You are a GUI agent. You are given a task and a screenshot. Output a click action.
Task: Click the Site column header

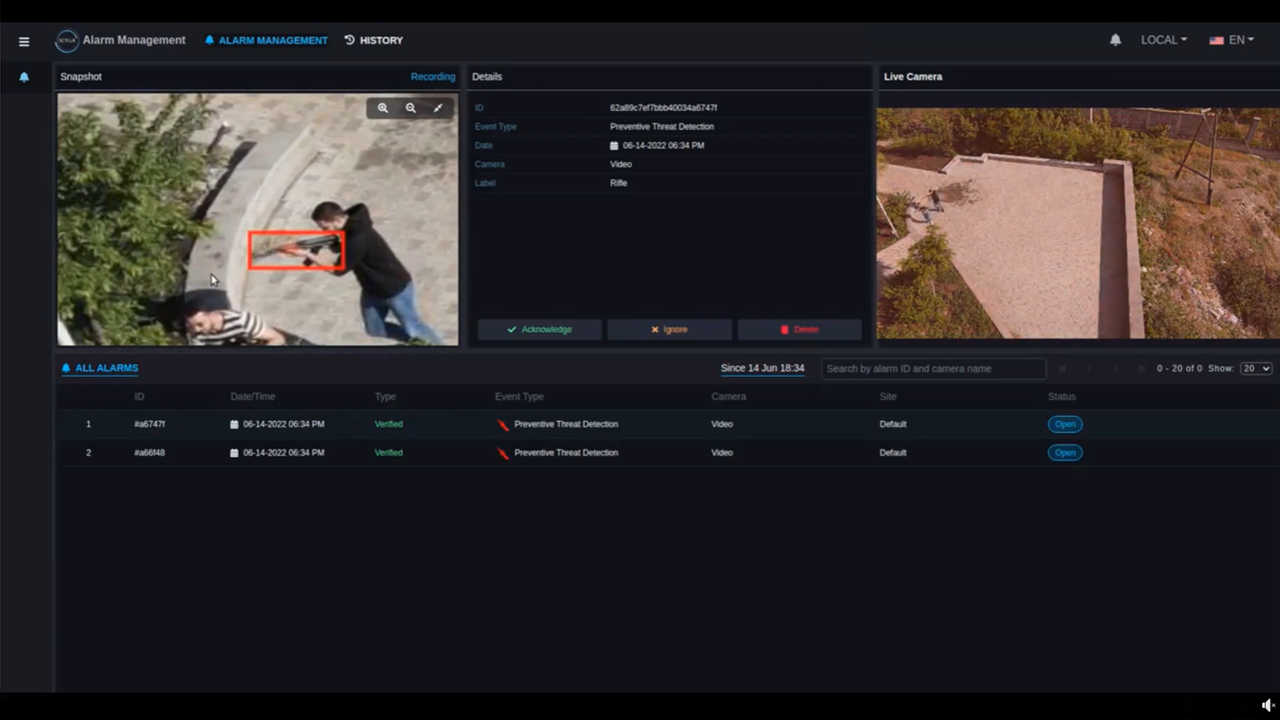[888, 397]
